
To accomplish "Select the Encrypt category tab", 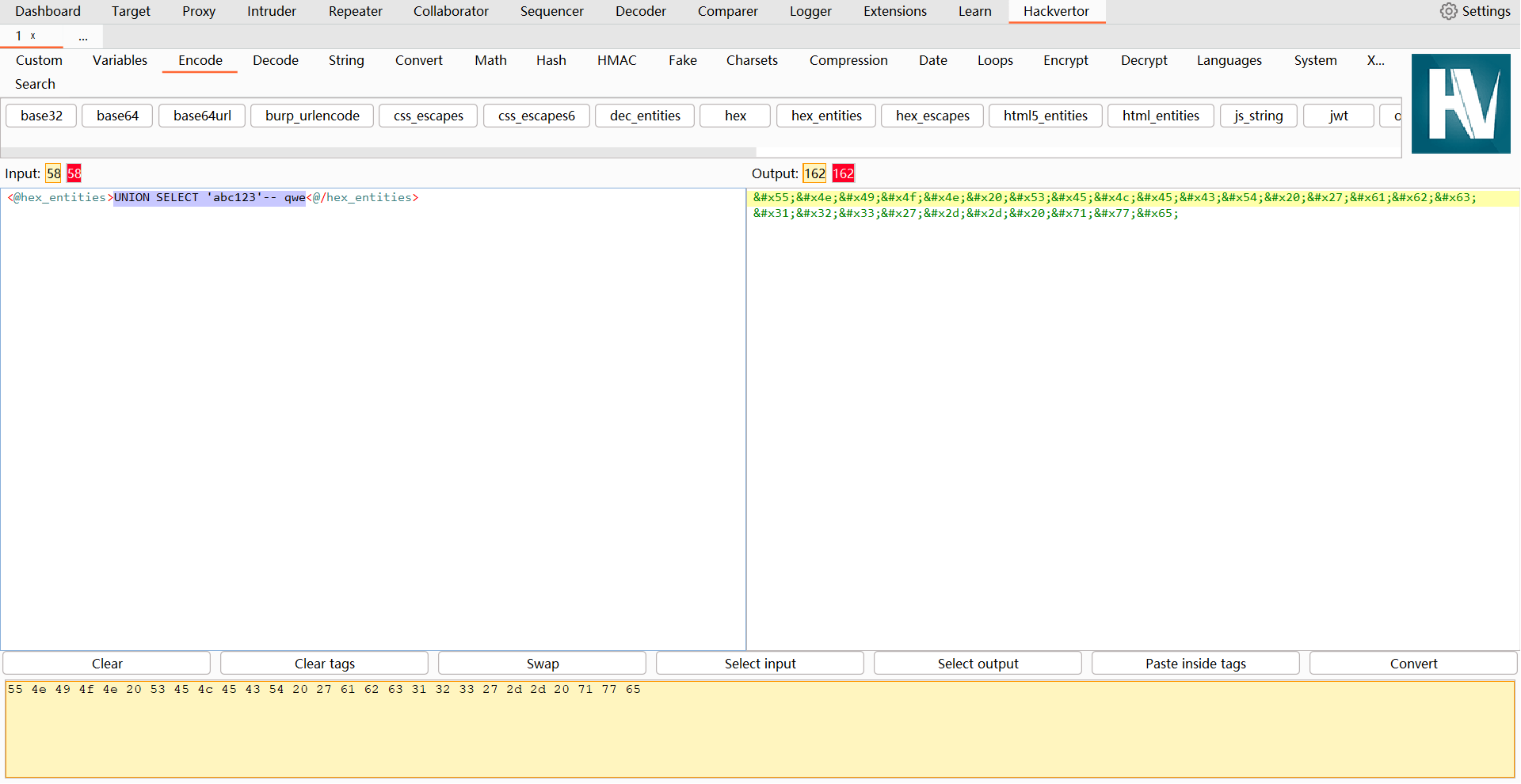I will click(x=1065, y=60).
